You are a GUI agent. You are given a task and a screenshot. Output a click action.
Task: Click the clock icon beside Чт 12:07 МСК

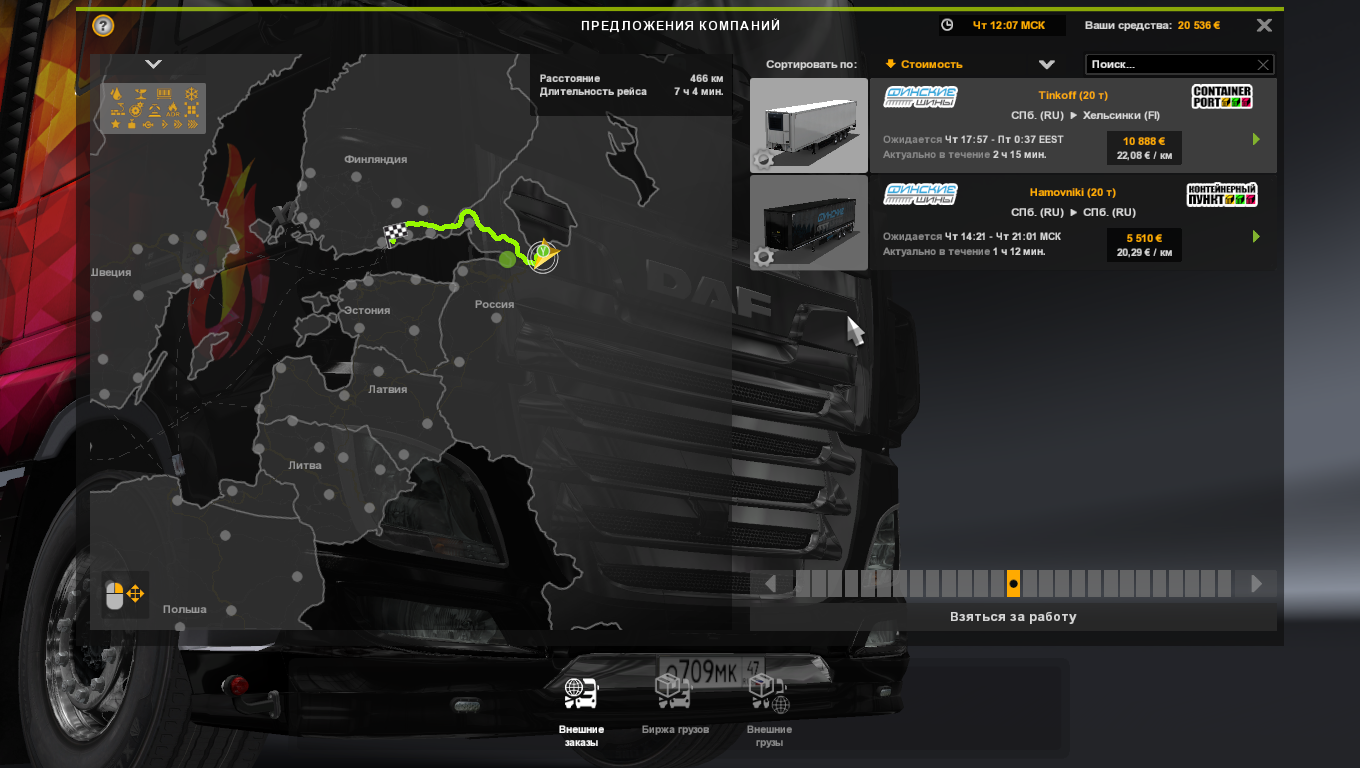coord(947,25)
